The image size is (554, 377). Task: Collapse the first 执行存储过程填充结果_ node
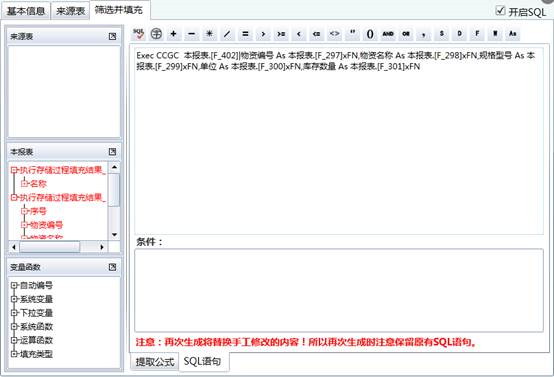[14, 170]
